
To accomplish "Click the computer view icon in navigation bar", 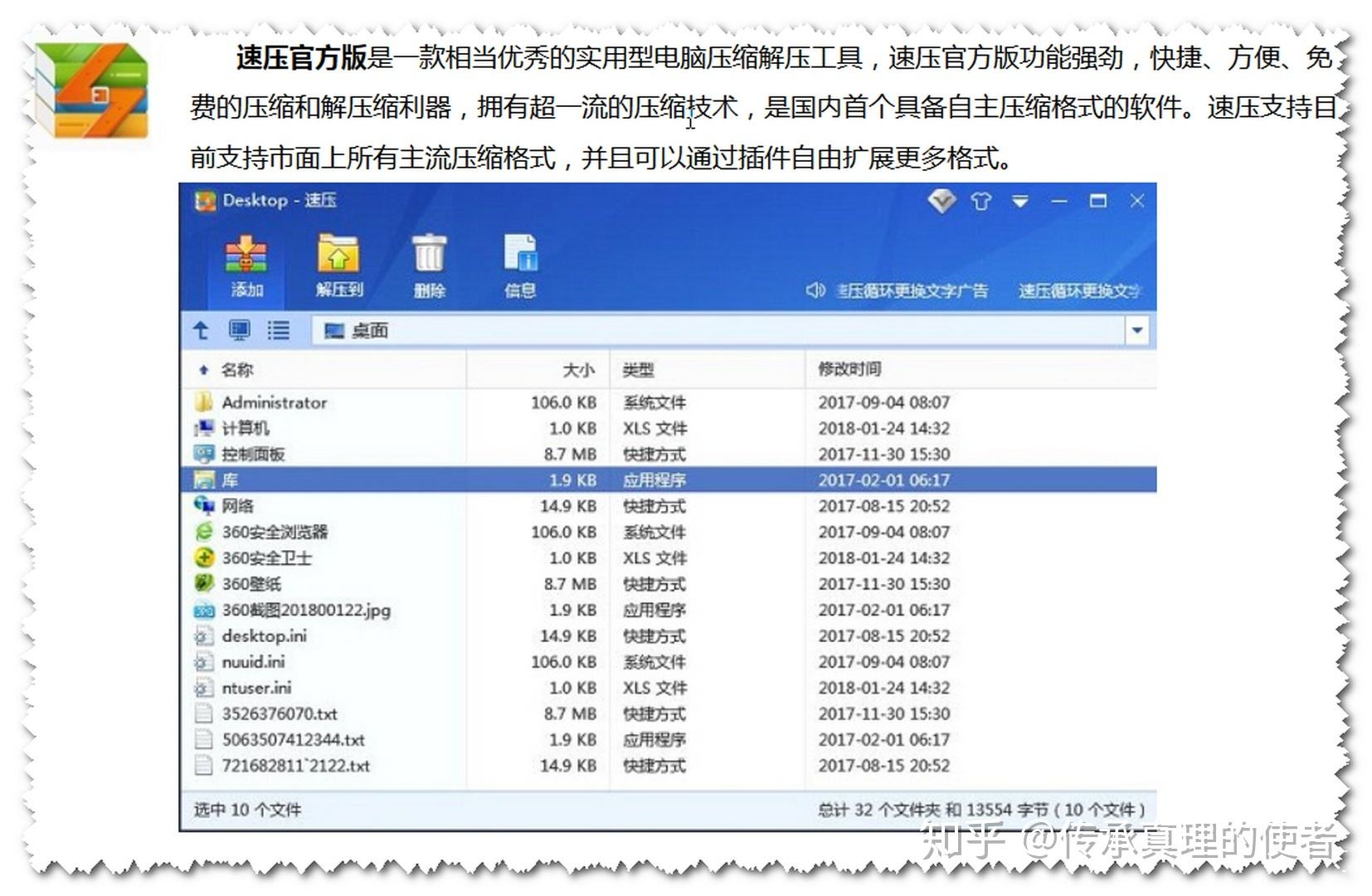I will point(239,330).
